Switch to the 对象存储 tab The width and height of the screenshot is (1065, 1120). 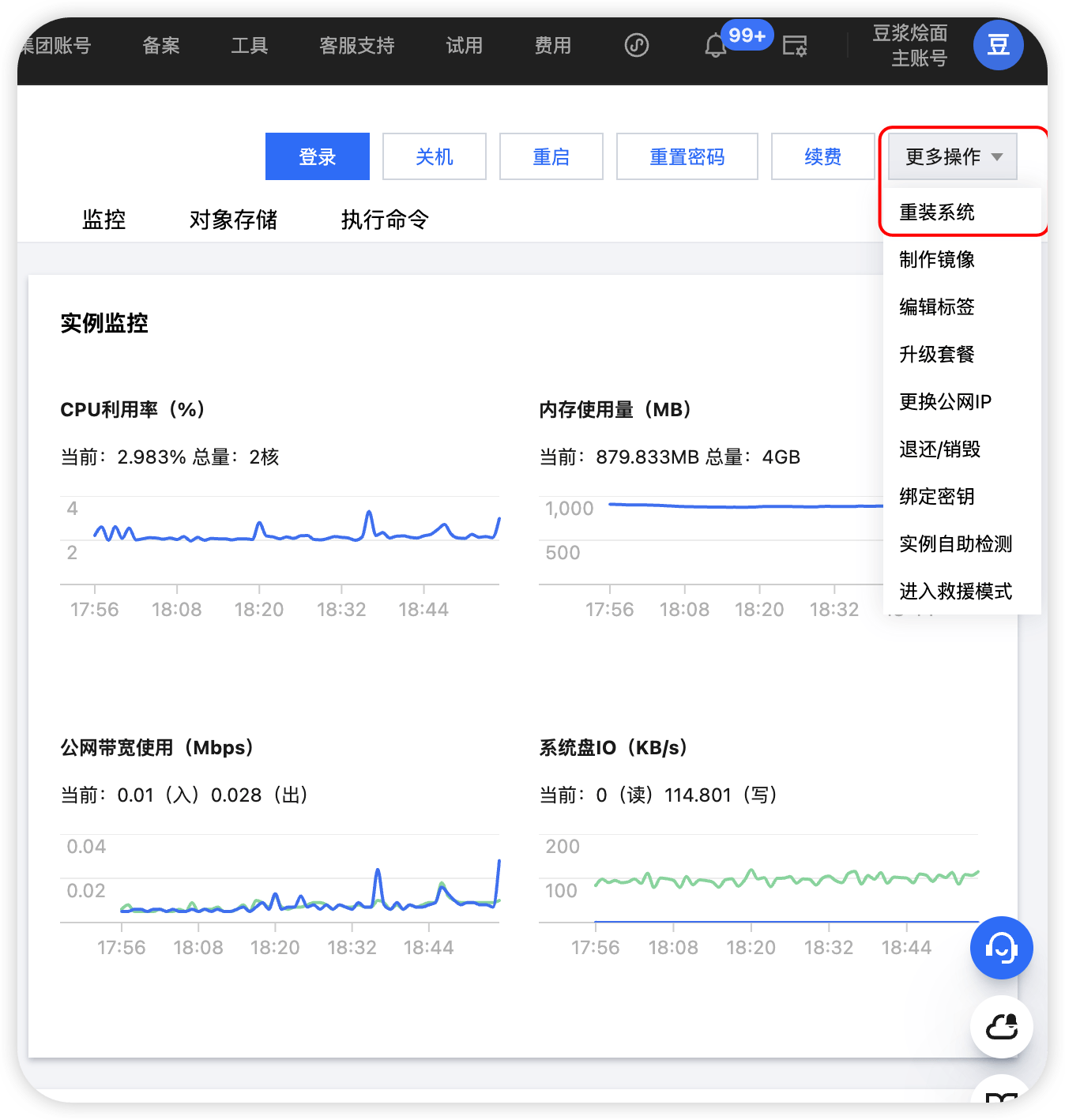tap(233, 220)
